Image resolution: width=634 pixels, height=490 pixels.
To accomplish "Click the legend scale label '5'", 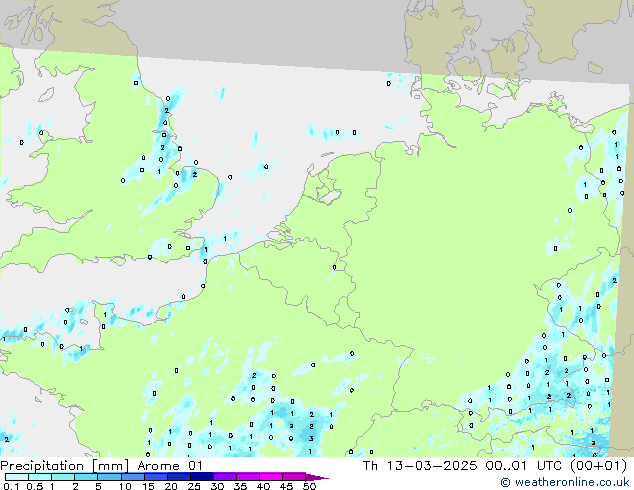I will tap(98, 486).
